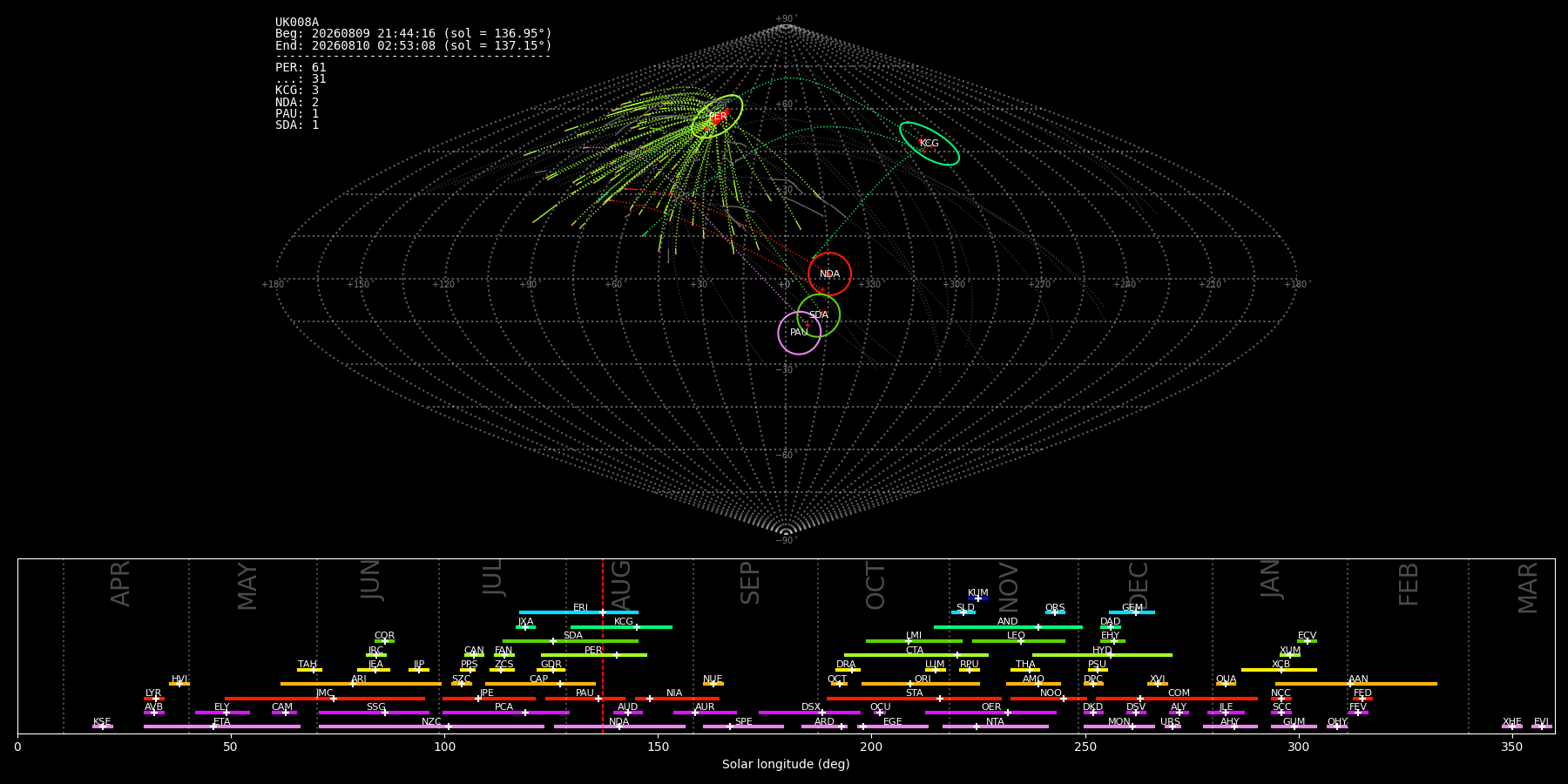Click the 300 tick label on the x-axis
The width and height of the screenshot is (1568, 784).
pos(1298,747)
